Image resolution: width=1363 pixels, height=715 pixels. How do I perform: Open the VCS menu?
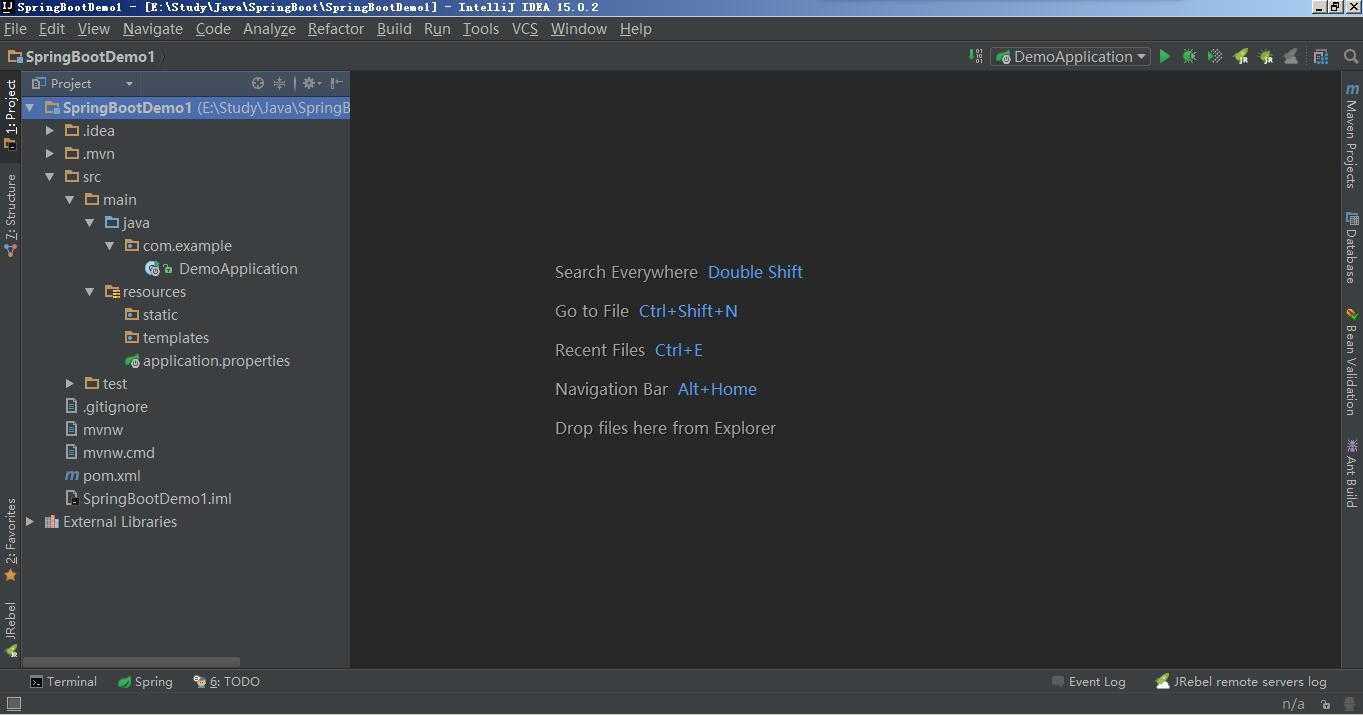coord(525,29)
